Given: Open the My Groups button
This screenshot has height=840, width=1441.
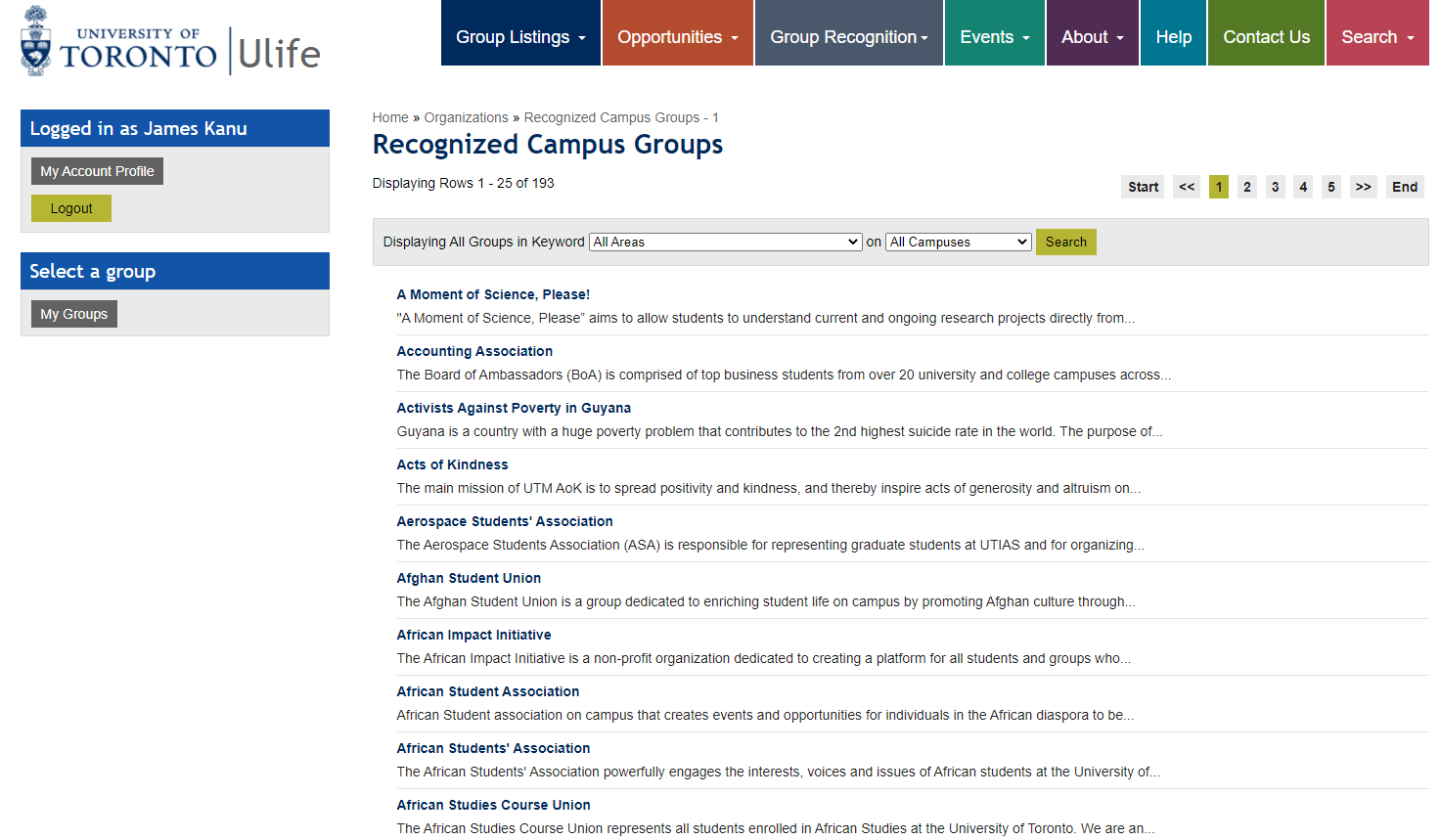Looking at the screenshot, I should point(74,314).
